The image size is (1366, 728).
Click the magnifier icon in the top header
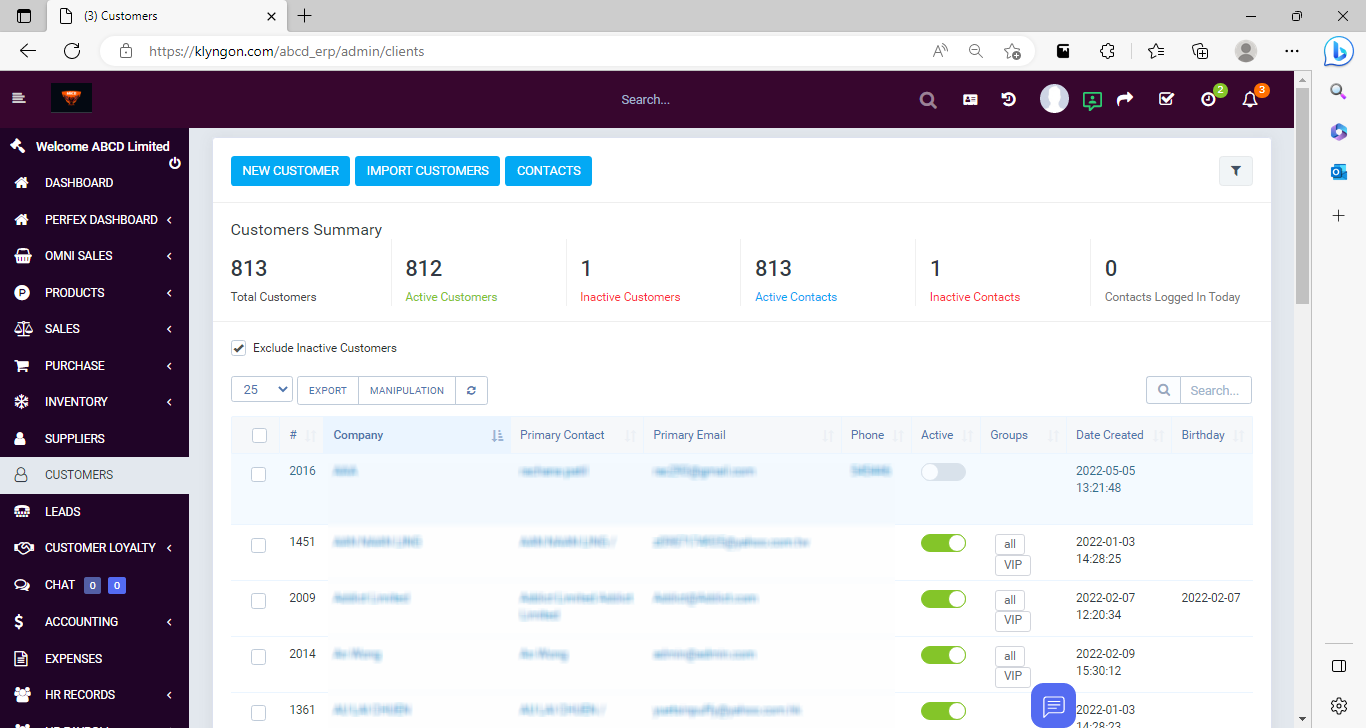click(x=928, y=100)
